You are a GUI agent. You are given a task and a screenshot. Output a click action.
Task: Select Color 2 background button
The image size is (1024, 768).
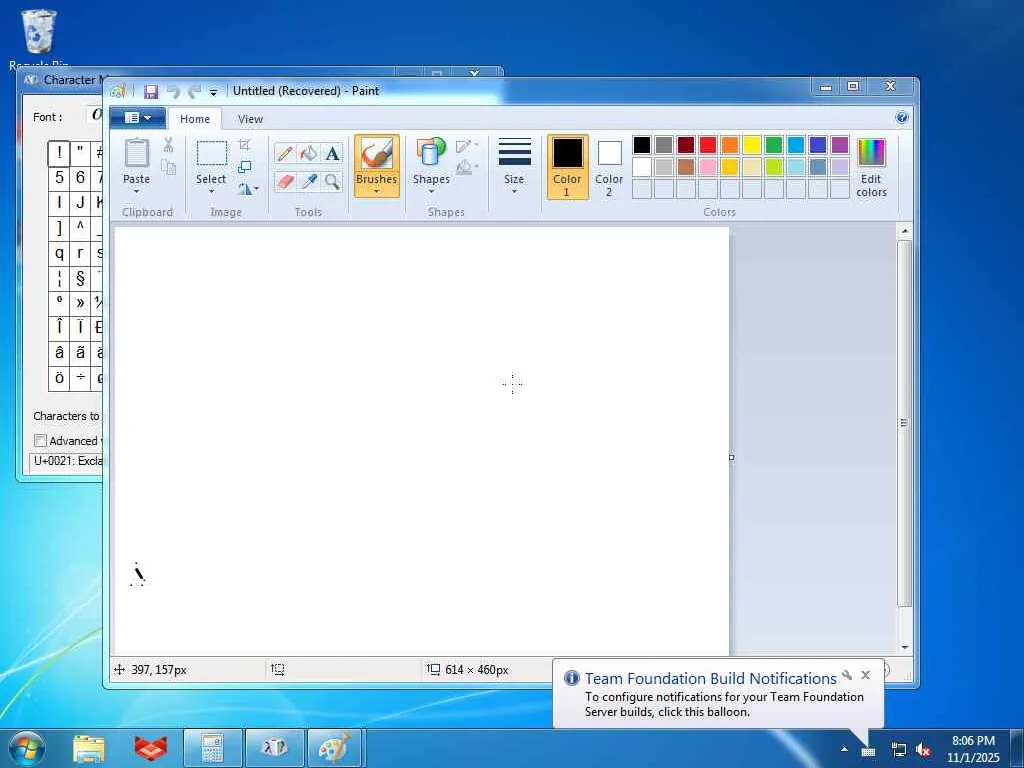point(609,167)
